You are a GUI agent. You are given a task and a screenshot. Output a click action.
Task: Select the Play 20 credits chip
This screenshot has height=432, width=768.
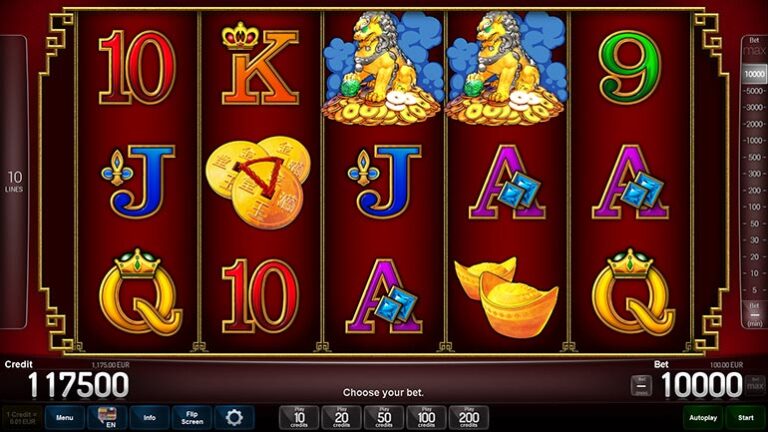coord(341,418)
